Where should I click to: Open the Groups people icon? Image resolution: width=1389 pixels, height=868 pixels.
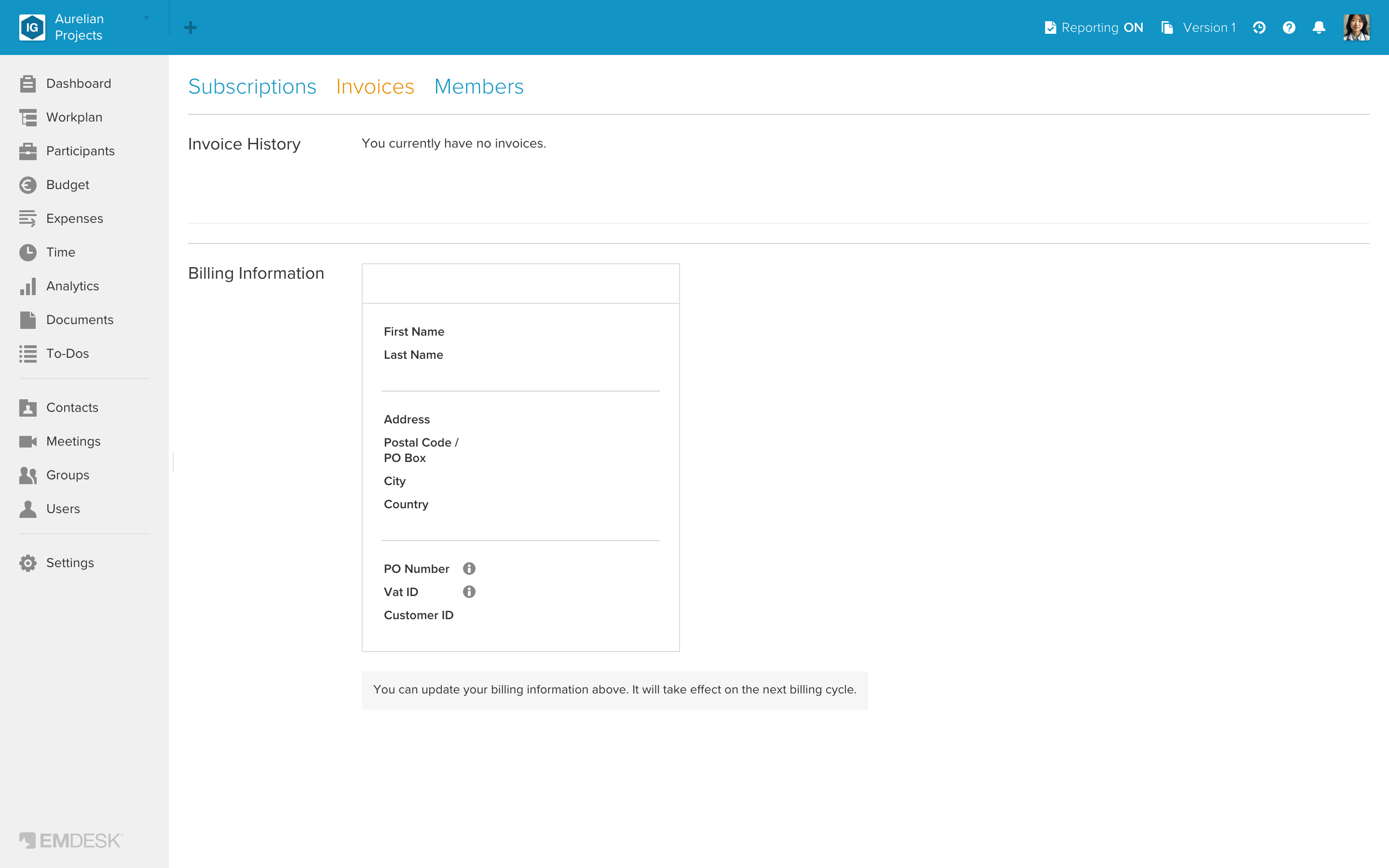pos(27,475)
